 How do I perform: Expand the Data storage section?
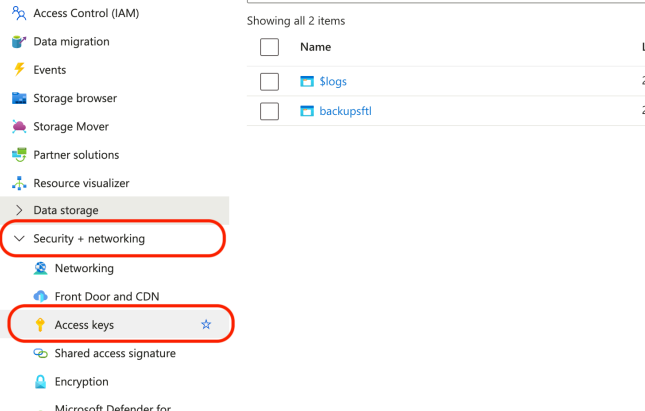coord(19,210)
